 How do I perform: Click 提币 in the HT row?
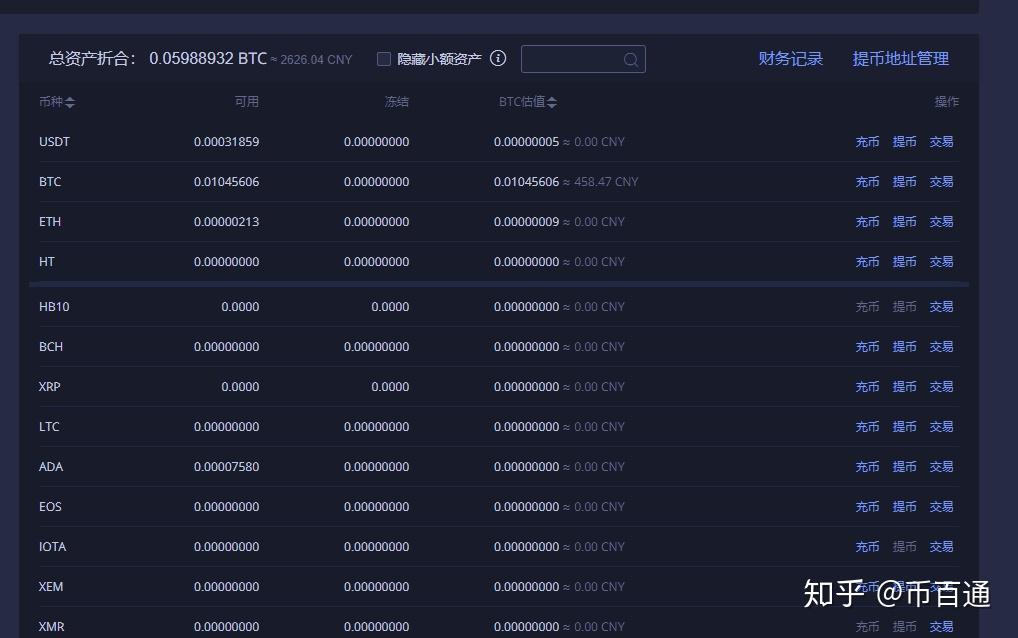tap(904, 262)
